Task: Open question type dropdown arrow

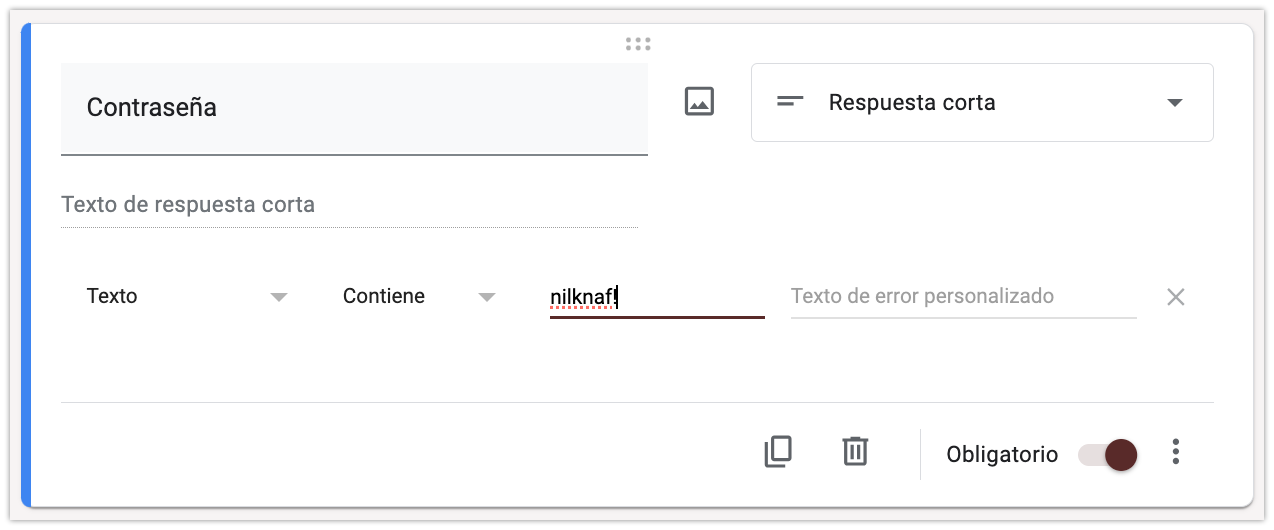Action: [1175, 103]
